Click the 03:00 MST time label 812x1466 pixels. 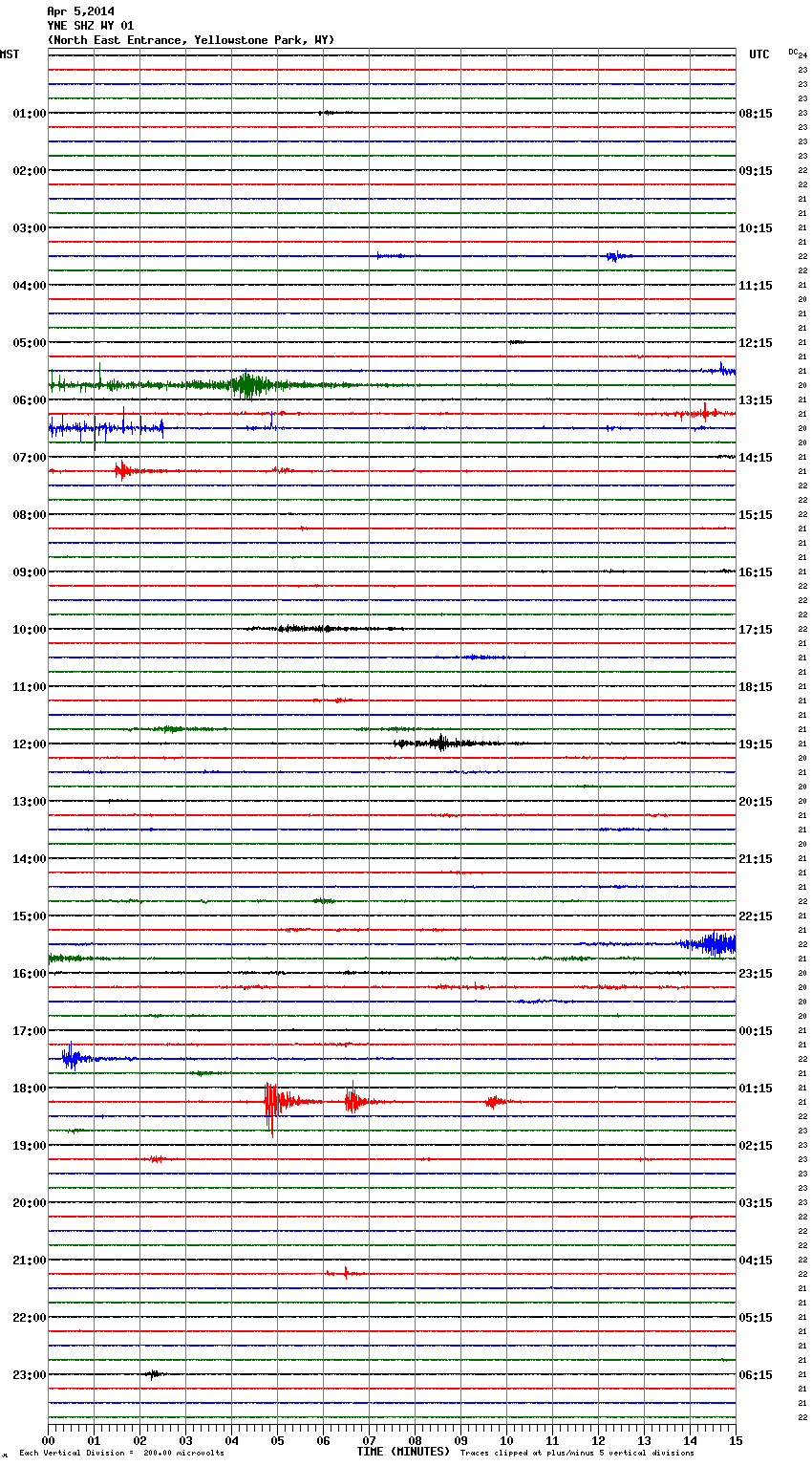coord(30,228)
